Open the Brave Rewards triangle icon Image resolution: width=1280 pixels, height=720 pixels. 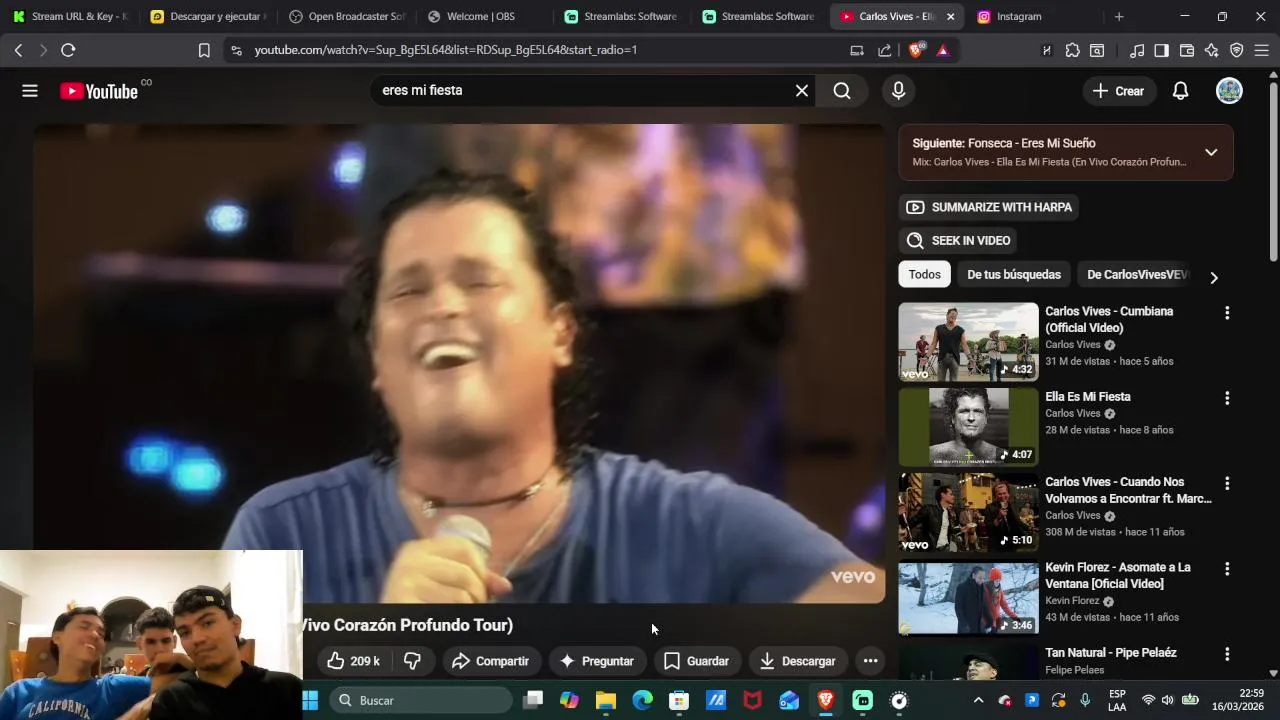click(x=943, y=50)
